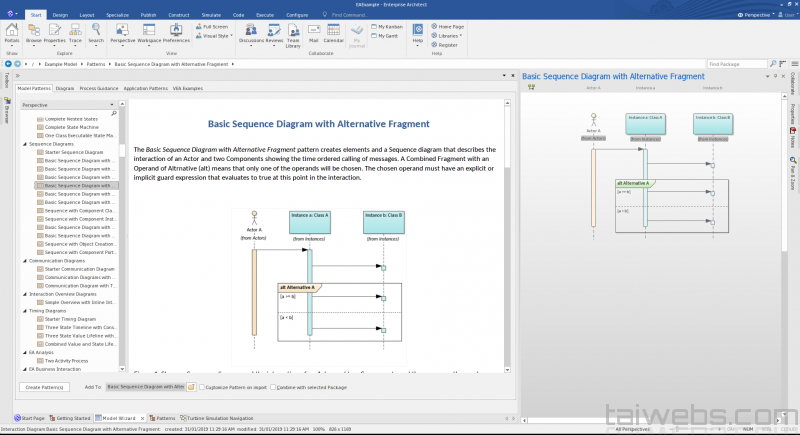This screenshot has height=435, width=800.
Task: Open the Portals ribbon icon
Action: point(12,31)
